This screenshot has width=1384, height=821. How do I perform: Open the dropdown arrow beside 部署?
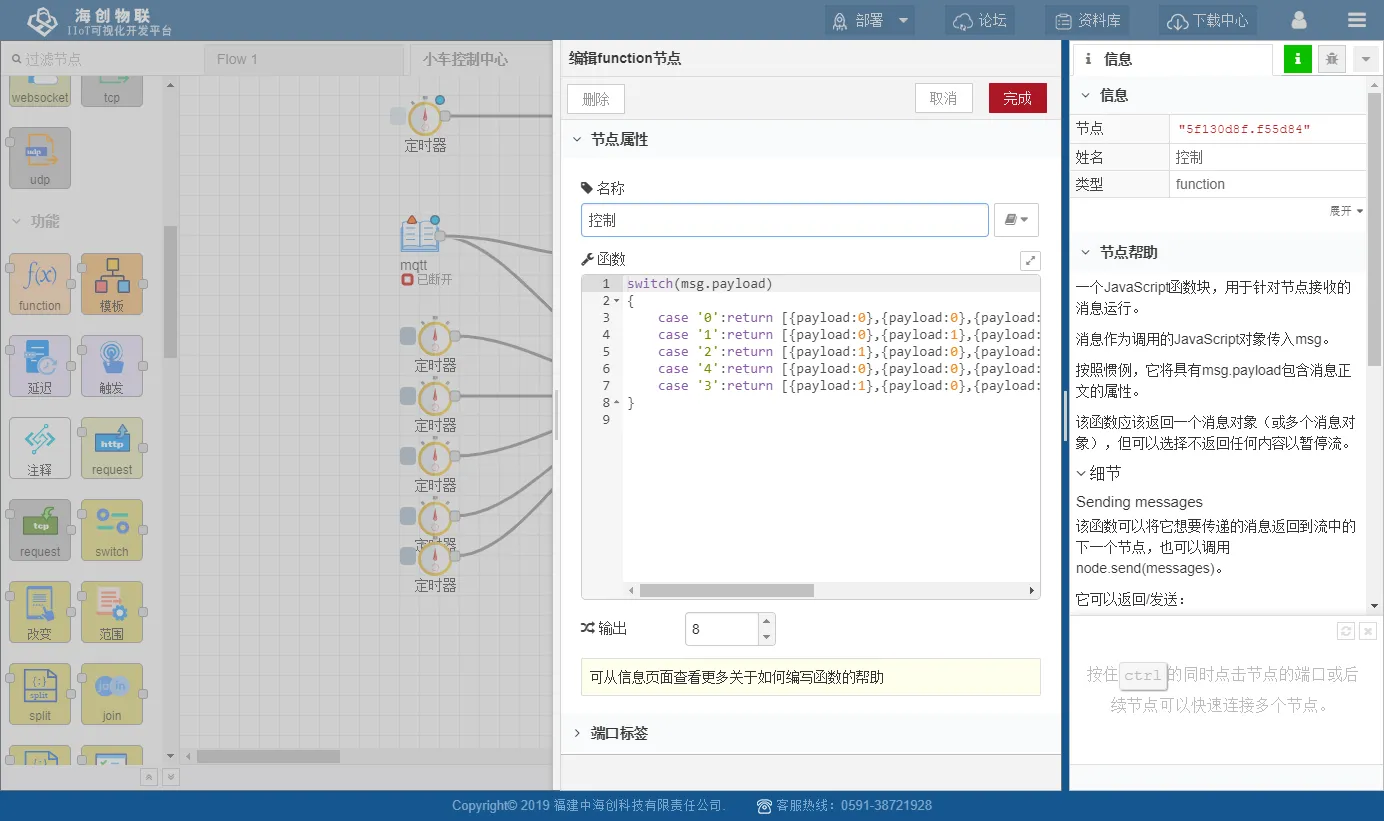coord(903,20)
